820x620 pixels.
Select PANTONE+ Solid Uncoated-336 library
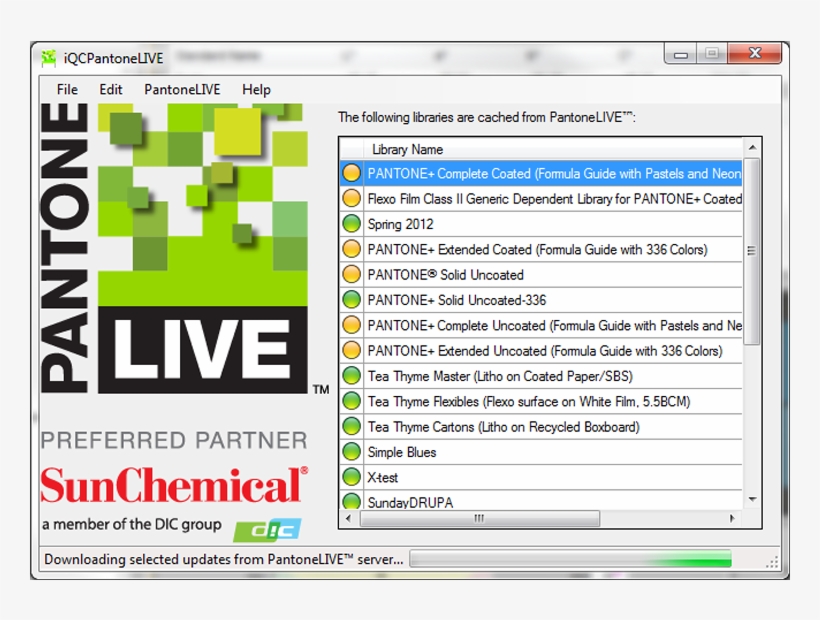(x=541, y=300)
